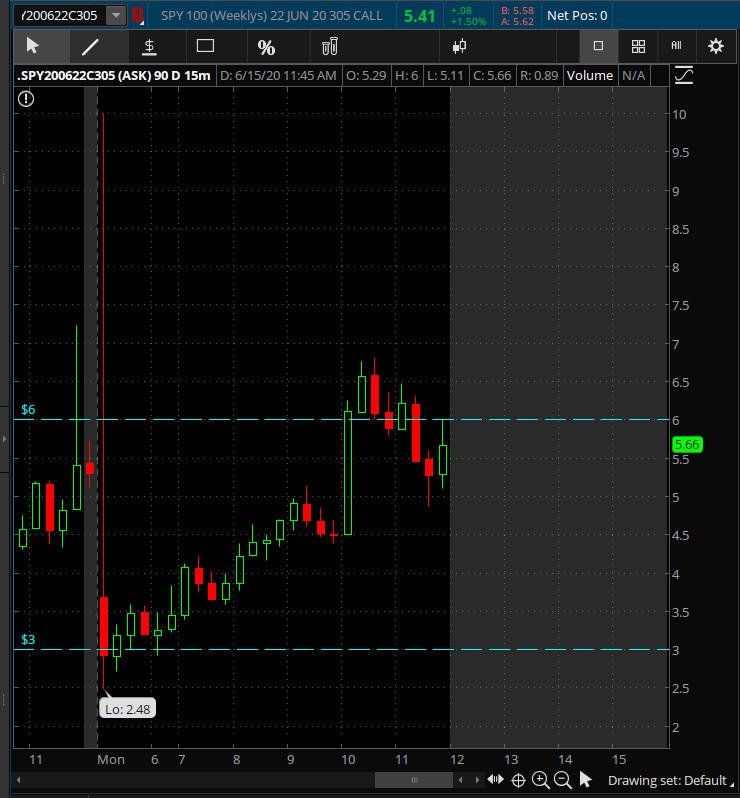Toggle single chart layout view
This screenshot has height=798, width=740.
coord(599,46)
